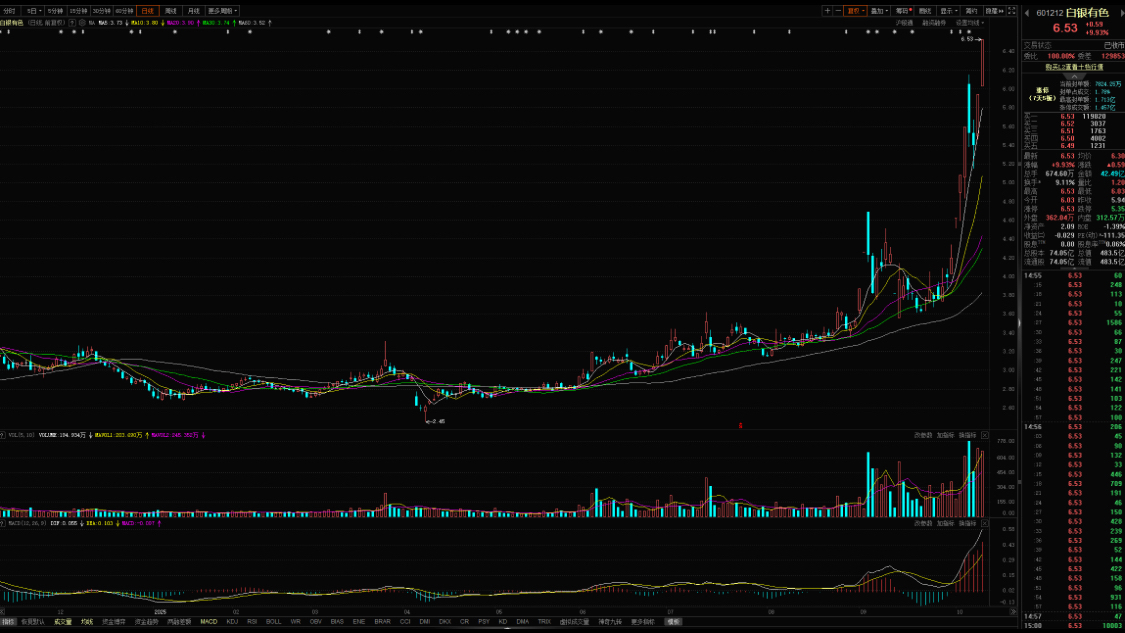Click 换指标 in the volume panel
This screenshot has width=1125, height=633.
(968, 436)
